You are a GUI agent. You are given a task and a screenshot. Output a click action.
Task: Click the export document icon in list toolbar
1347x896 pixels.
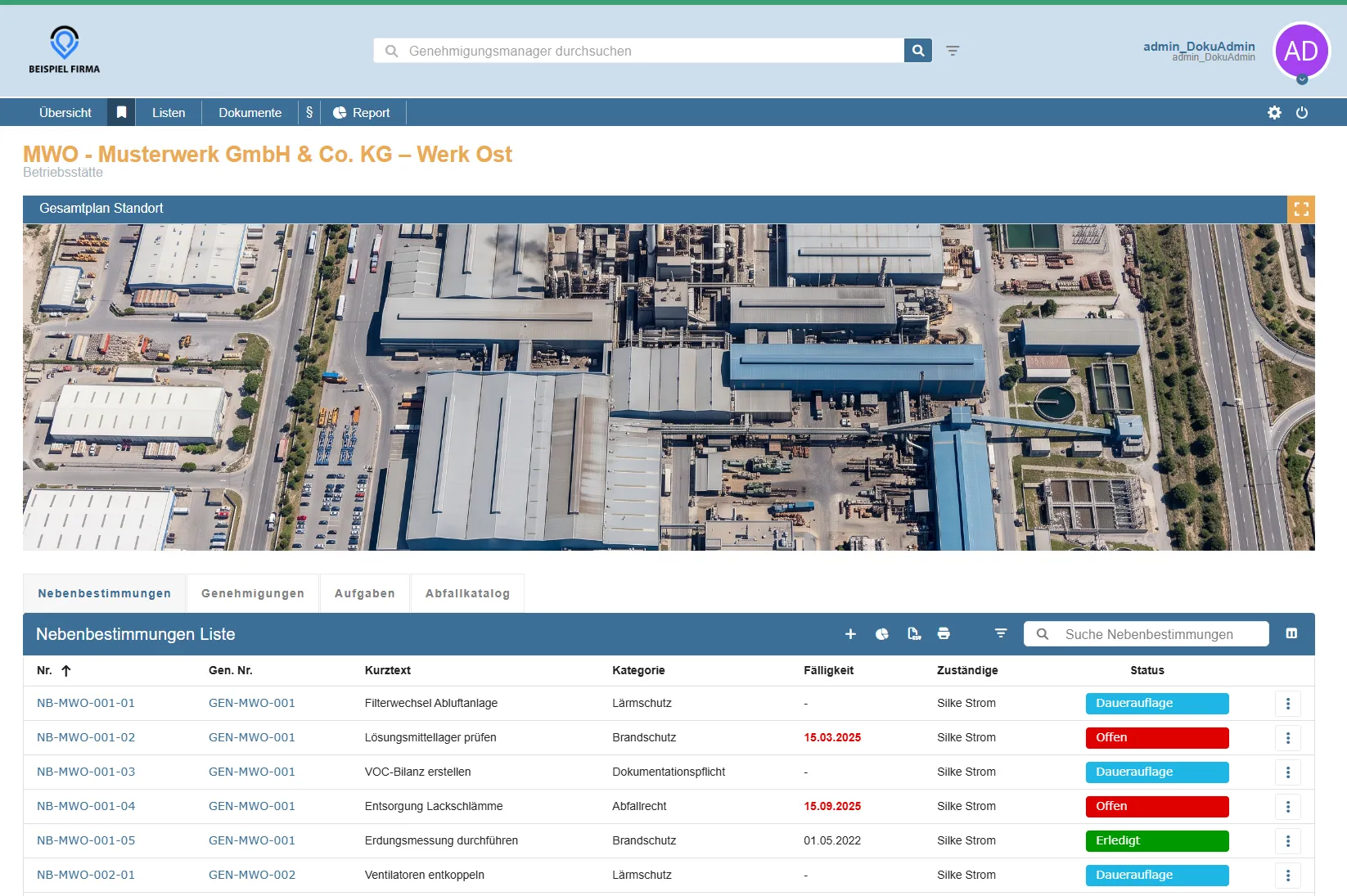tap(914, 634)
